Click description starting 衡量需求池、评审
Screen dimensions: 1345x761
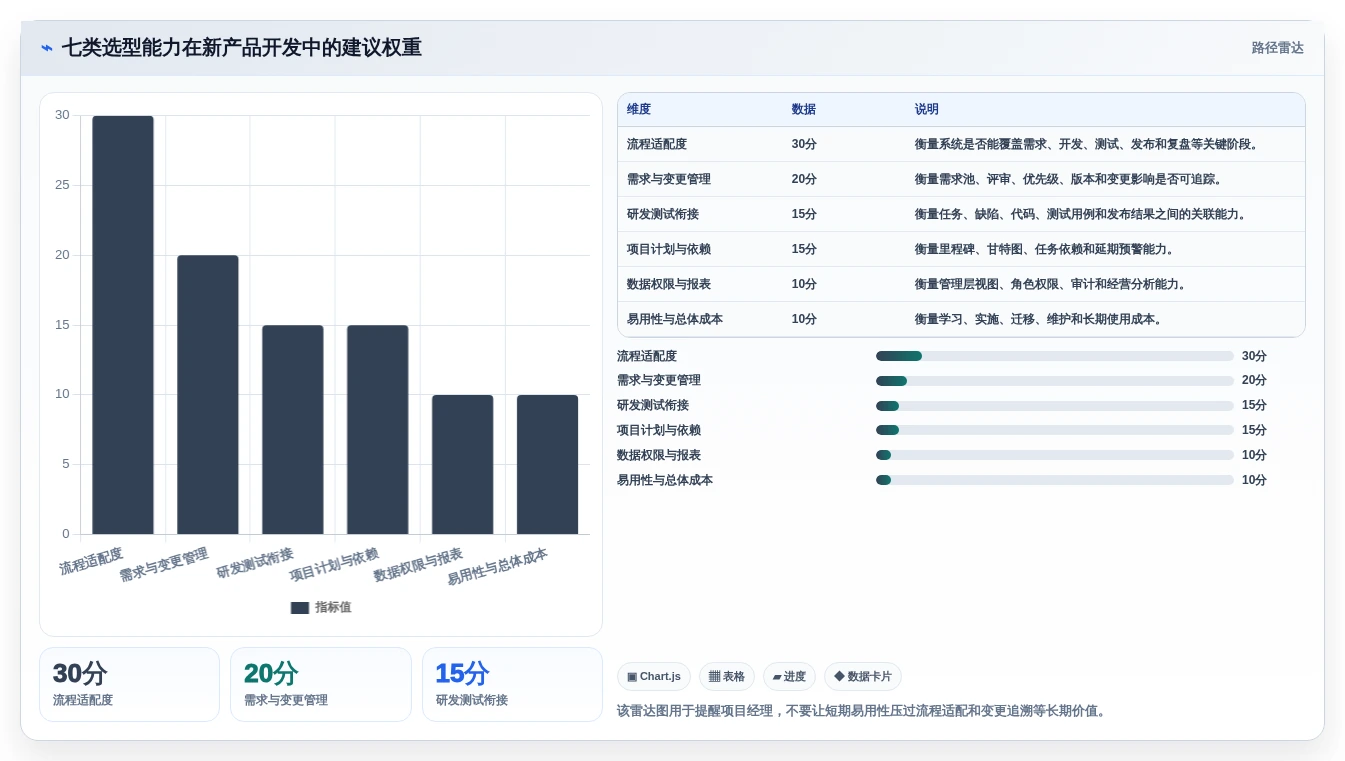tap(1068, 179)
